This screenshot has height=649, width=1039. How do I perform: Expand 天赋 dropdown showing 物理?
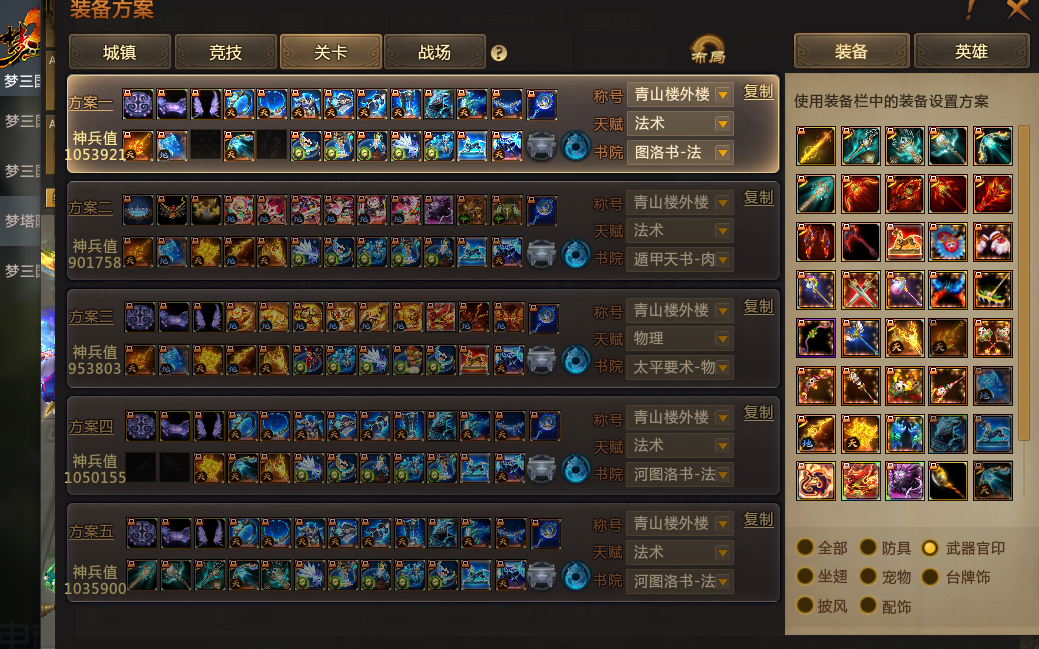pos(680,339)
